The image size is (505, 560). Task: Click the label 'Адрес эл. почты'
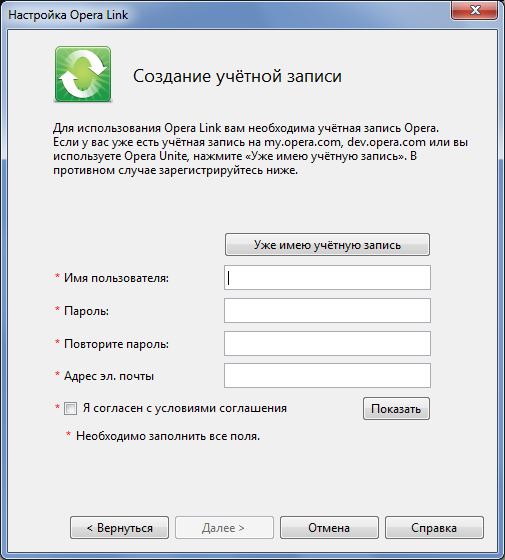(x=109, y=376)
